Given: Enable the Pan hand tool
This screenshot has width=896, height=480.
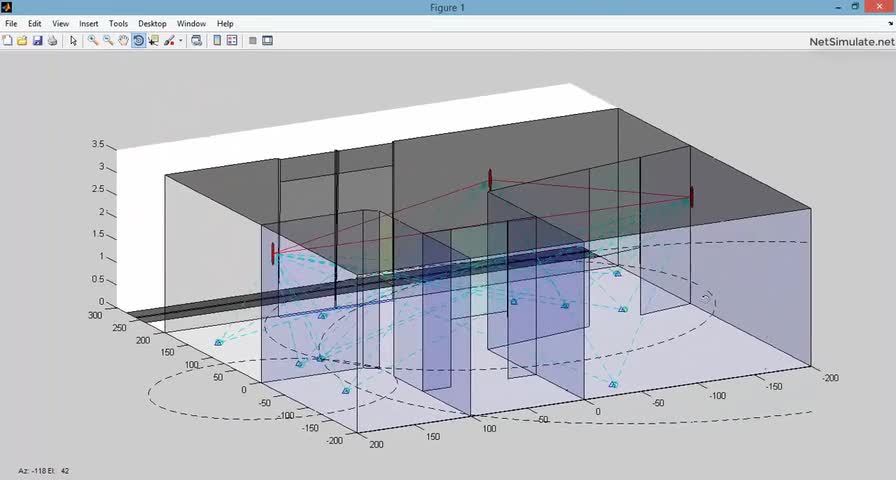Looking at the screenshot, I should [x=123, y=41].
